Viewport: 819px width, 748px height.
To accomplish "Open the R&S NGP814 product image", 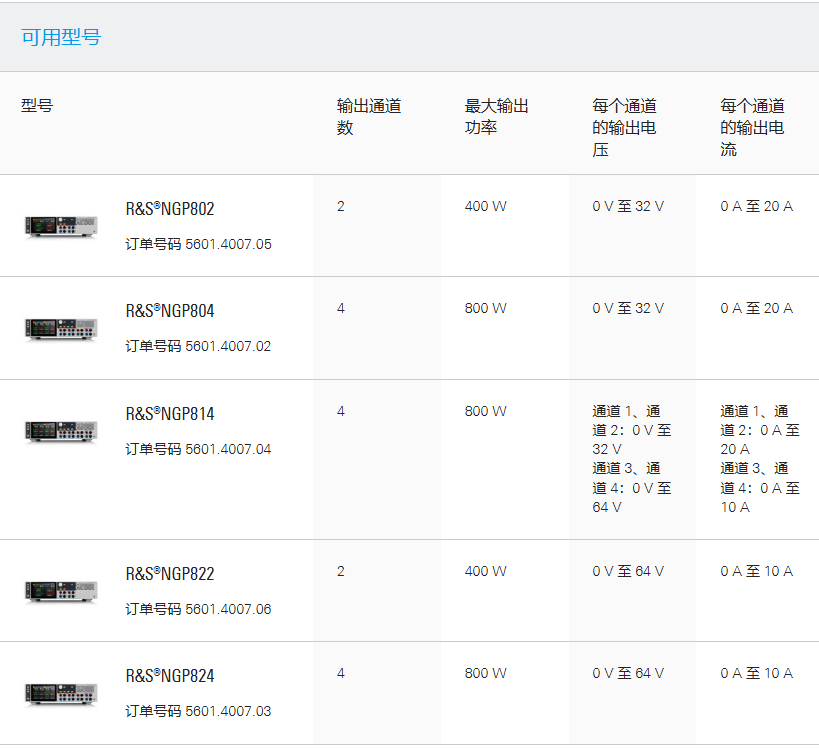I will pyautogui.click(x=62, y=431).
